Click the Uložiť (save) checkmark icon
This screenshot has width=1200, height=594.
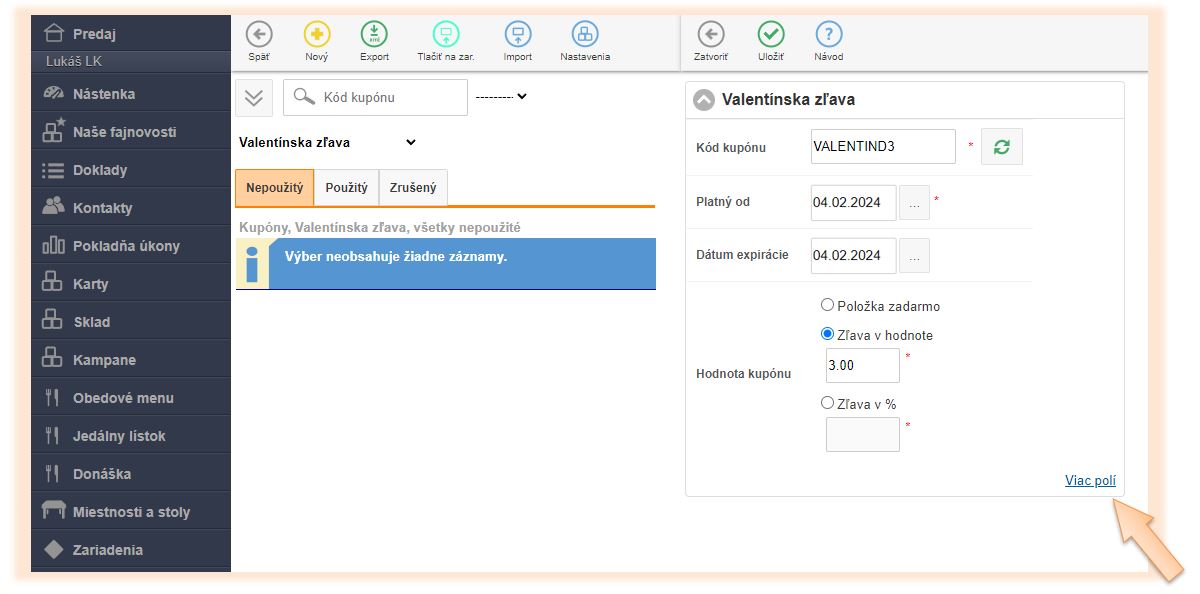[770, 35]
